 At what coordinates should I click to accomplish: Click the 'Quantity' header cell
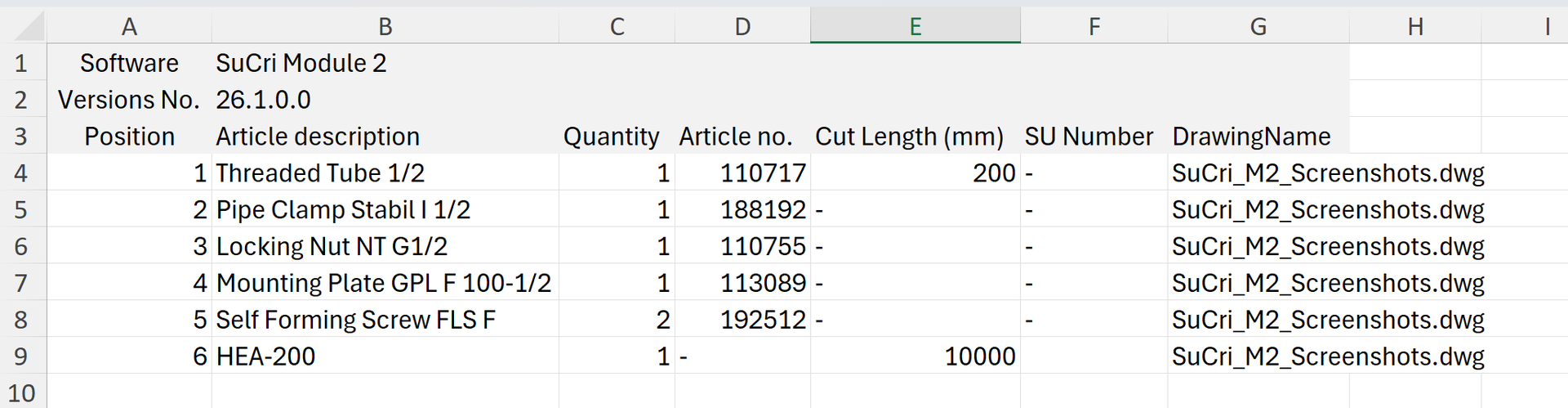[x=617, y=137]
